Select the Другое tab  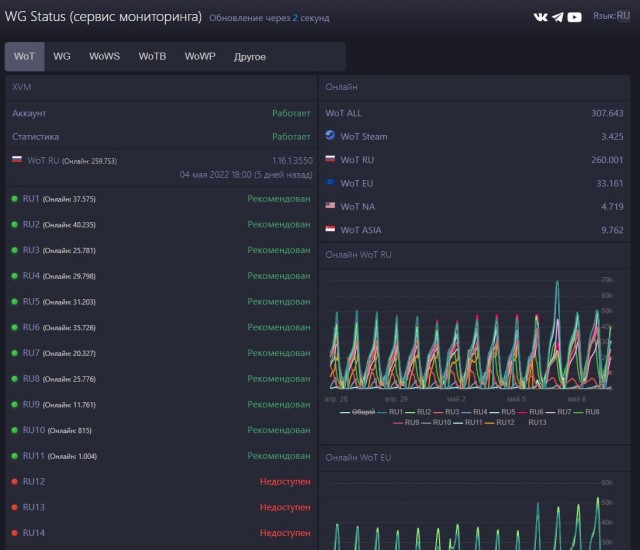click(250, 56)
